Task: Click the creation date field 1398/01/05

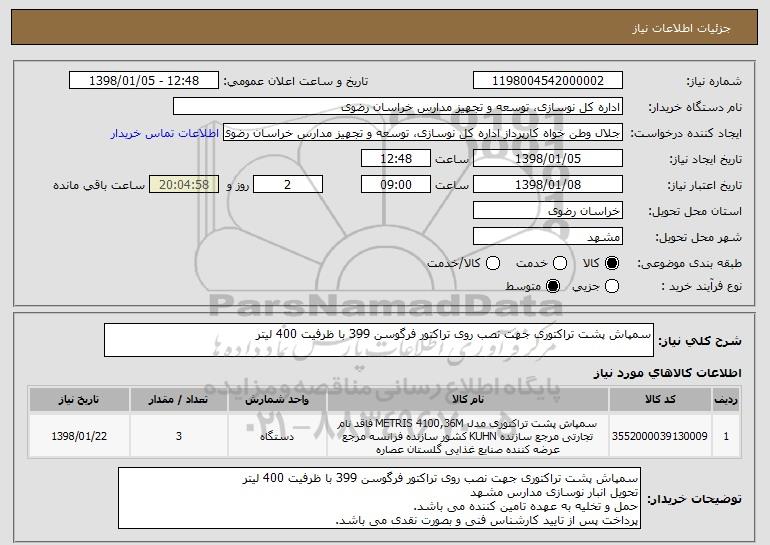Action: 548,159
